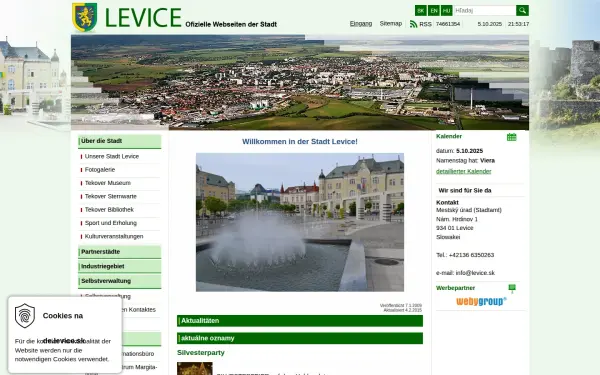The width and height of the screenshot is (600, 375).
Task: Open the detaillierter Kalender link
Action: 463,171
